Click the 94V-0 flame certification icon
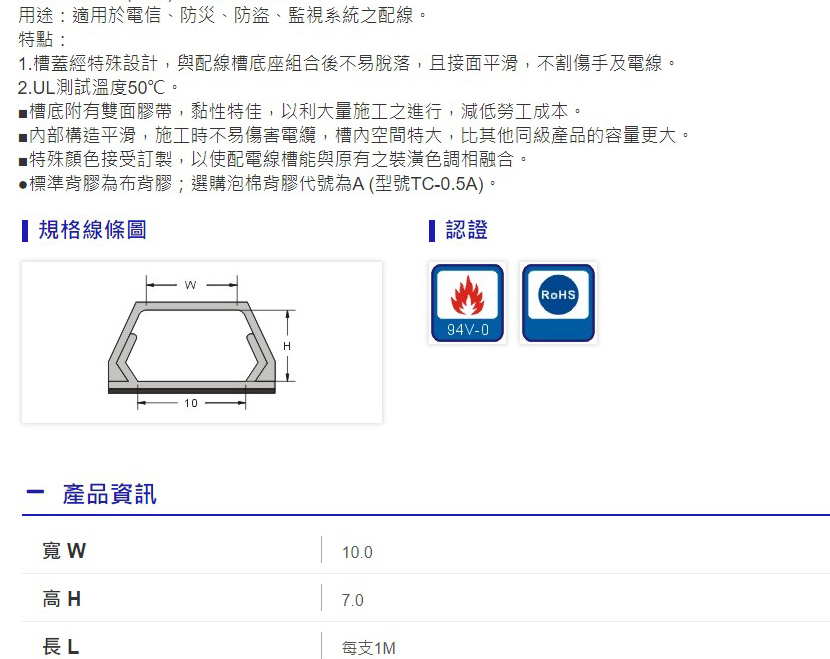The image size is (830, 659). (467, 303)
